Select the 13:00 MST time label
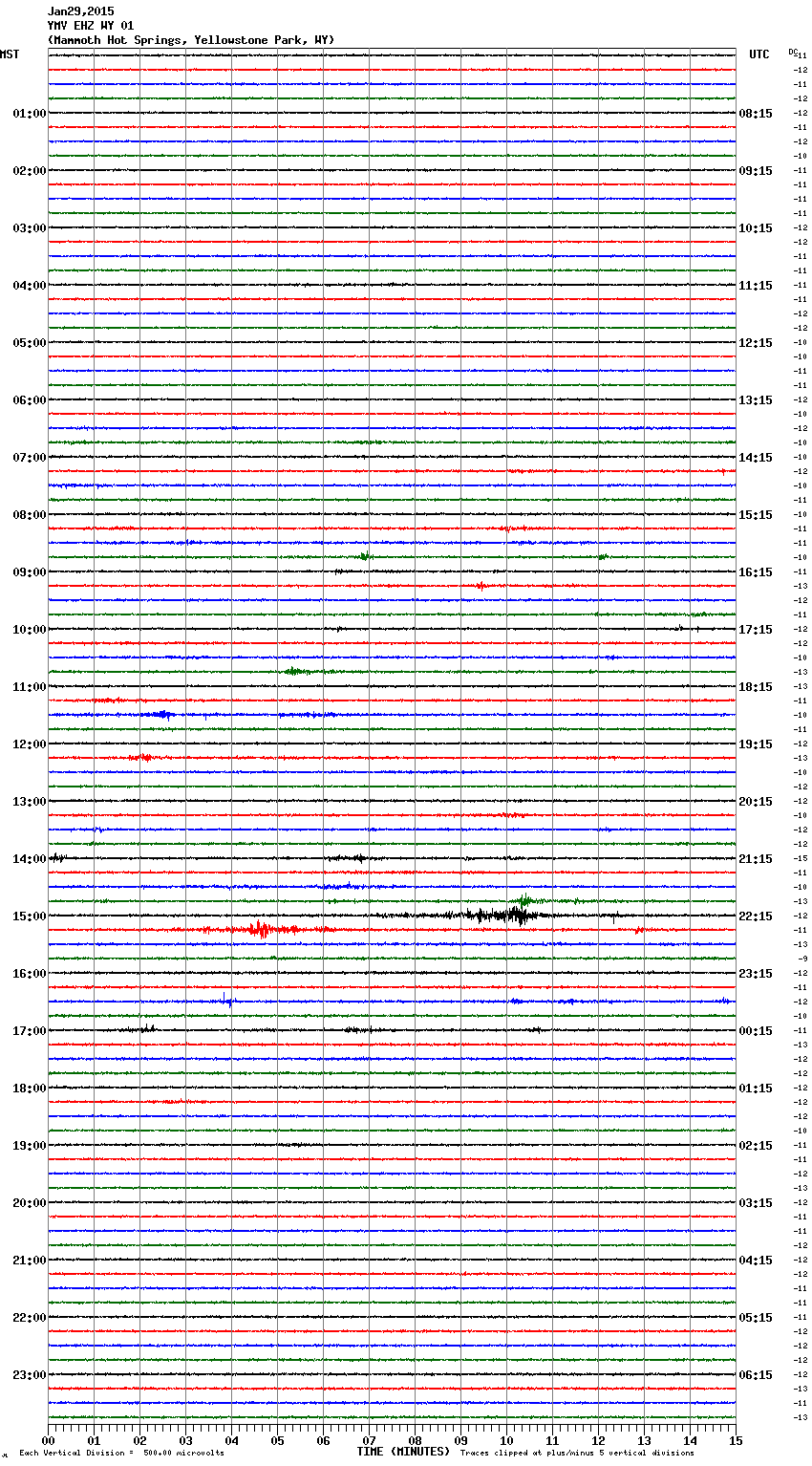 tap(29, 802)
